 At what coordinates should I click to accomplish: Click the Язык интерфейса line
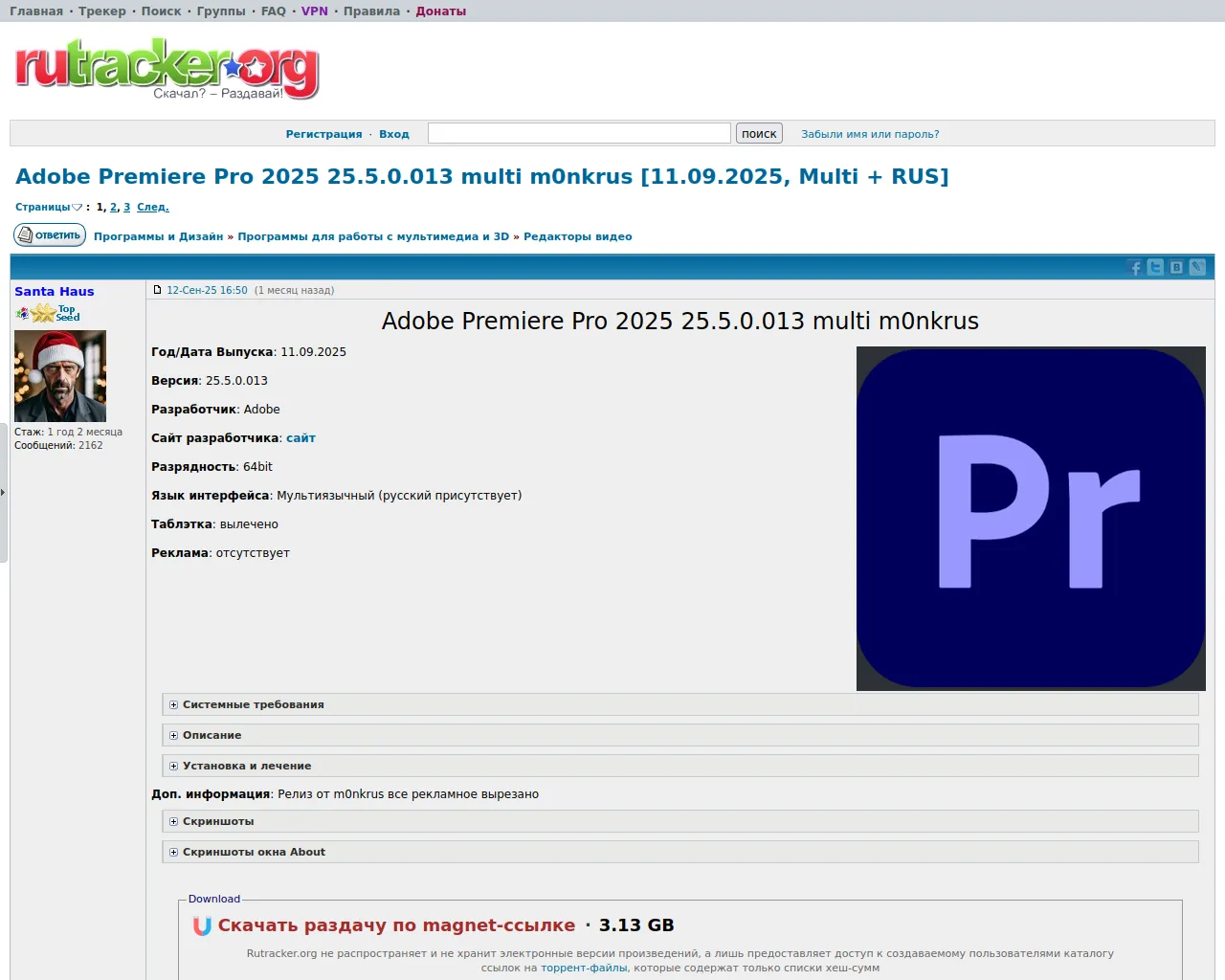[337, 496]
